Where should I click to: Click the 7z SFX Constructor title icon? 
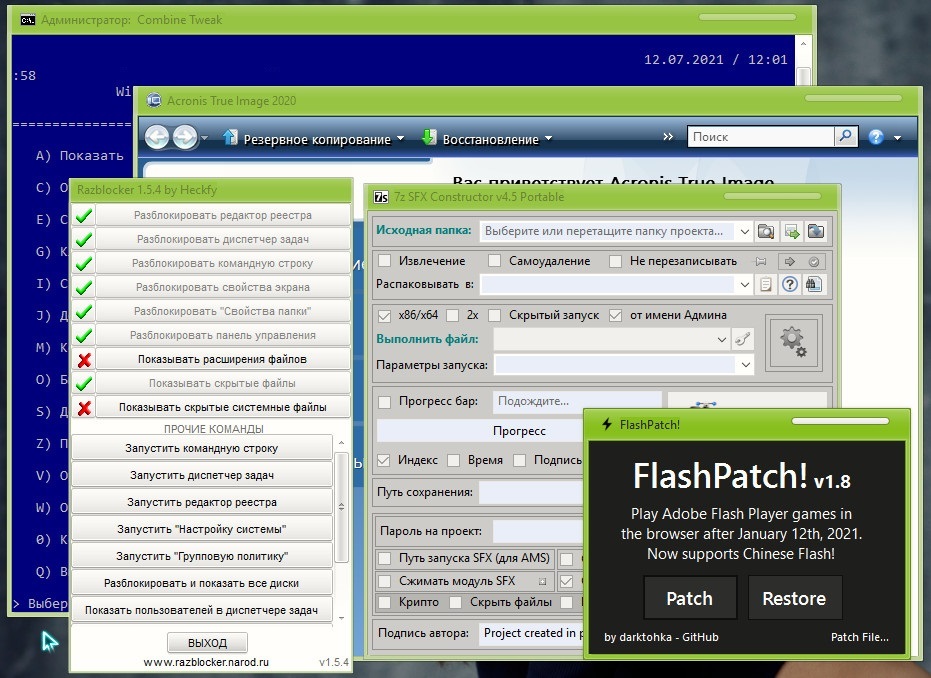[381, 197]
